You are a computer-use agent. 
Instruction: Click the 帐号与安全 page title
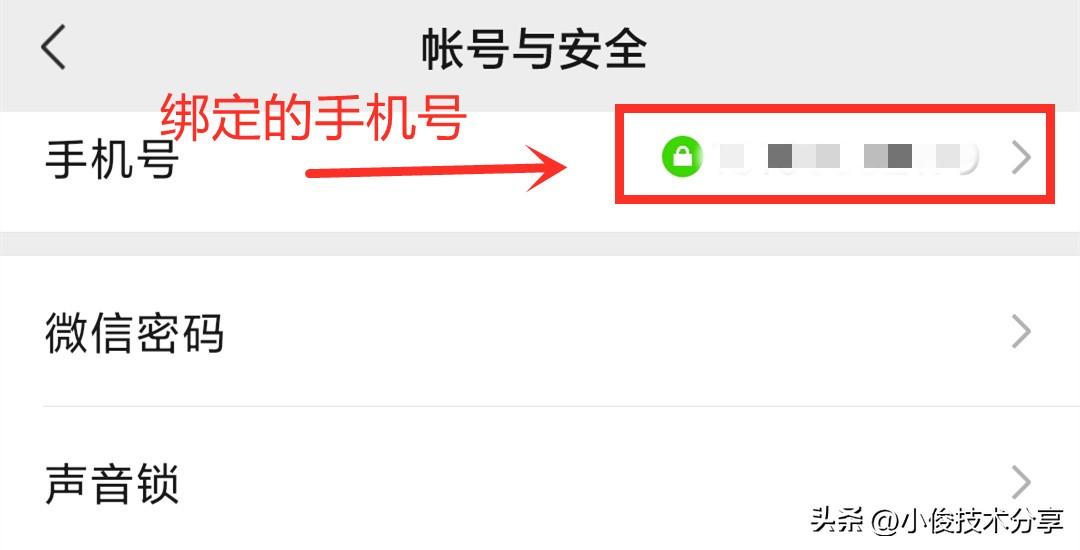[x=534, y=48]
